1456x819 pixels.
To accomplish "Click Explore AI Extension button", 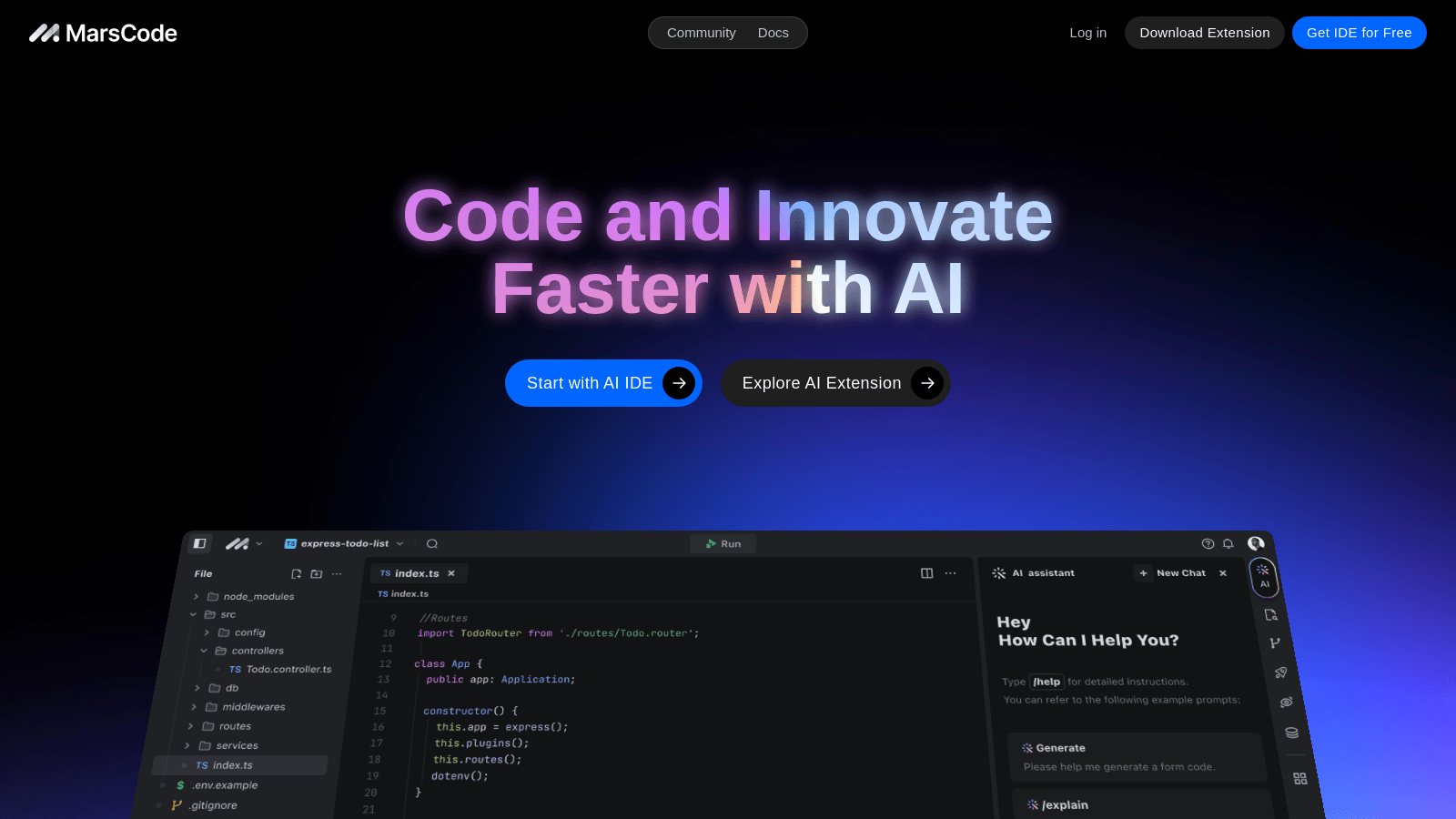I will (835, 383).
